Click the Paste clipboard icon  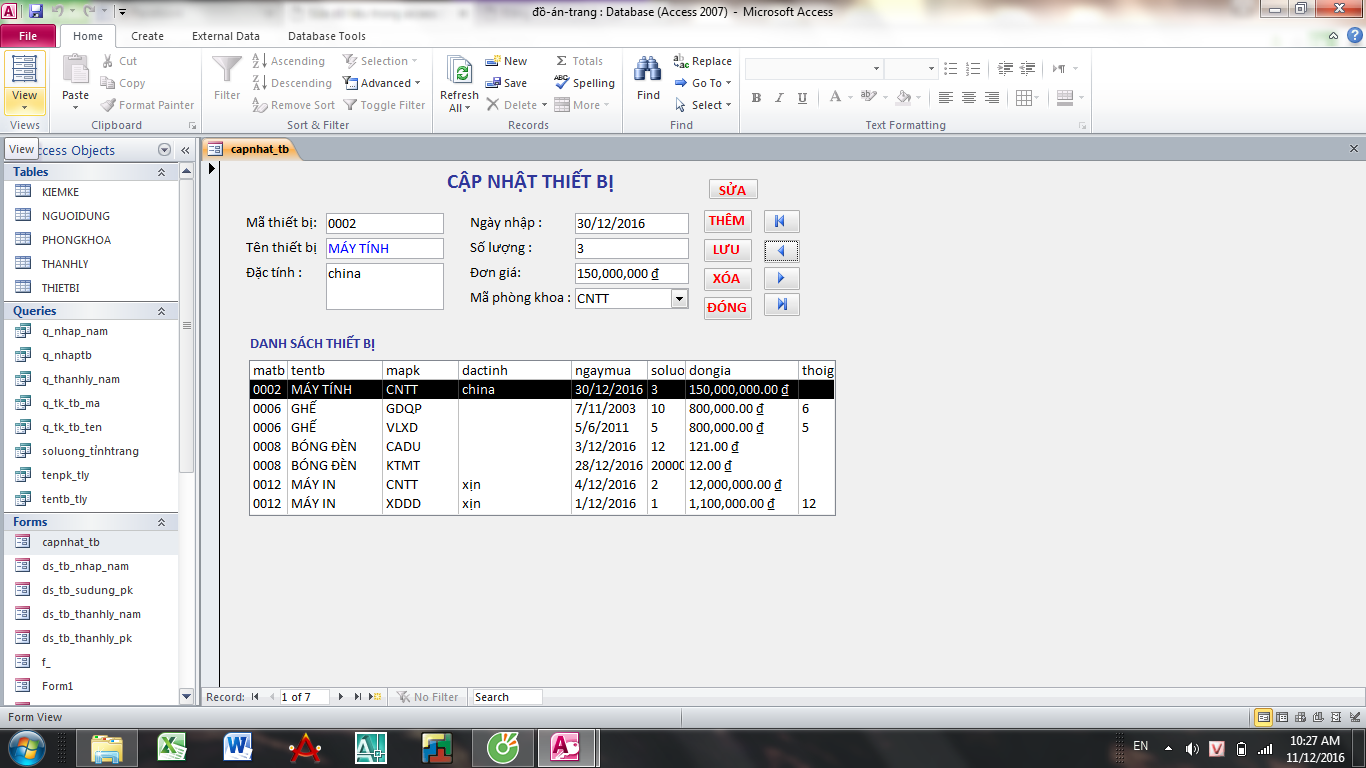76,70
